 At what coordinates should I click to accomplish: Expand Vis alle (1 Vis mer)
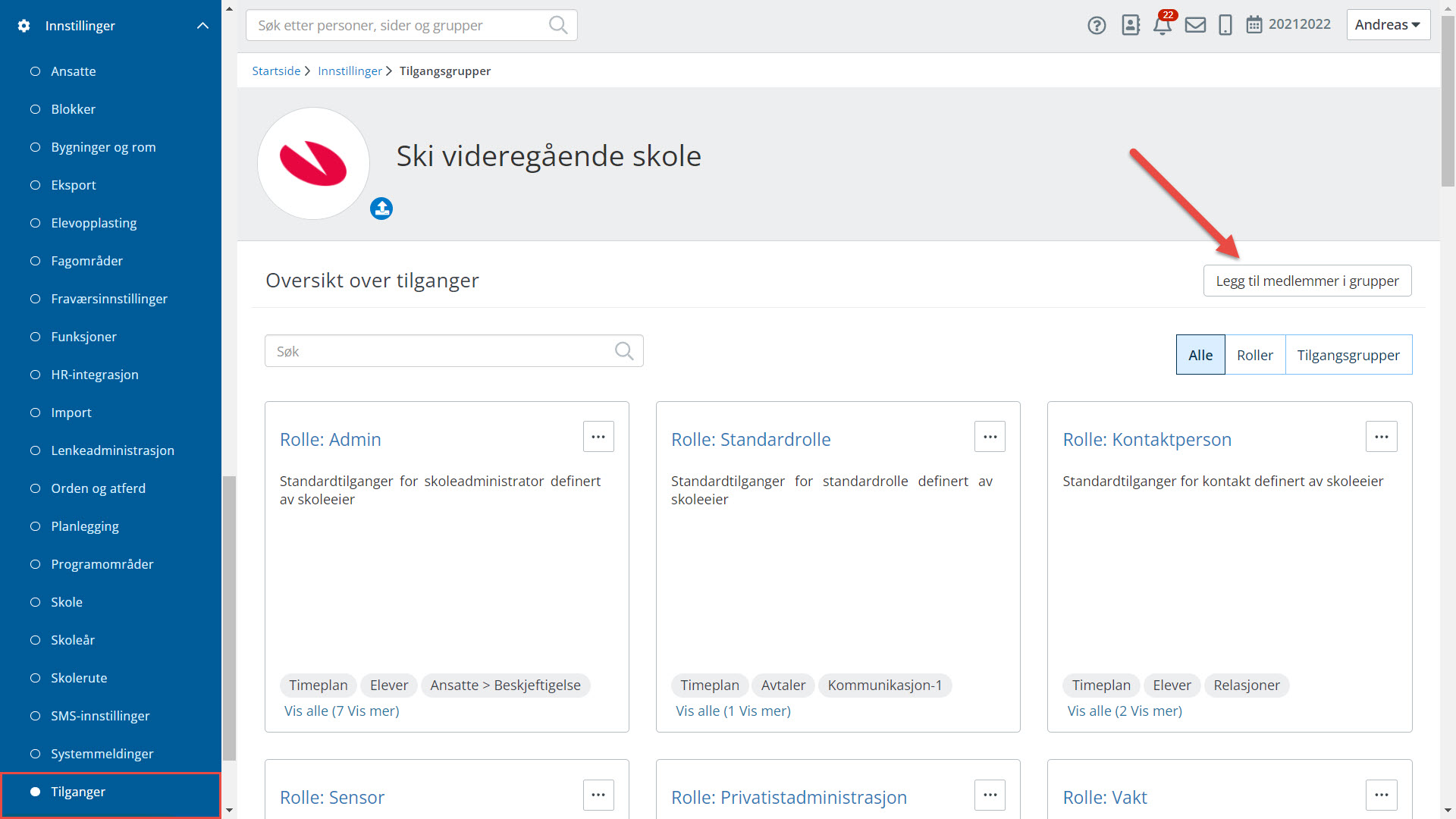pyautogui.click(x=733, y=711)
